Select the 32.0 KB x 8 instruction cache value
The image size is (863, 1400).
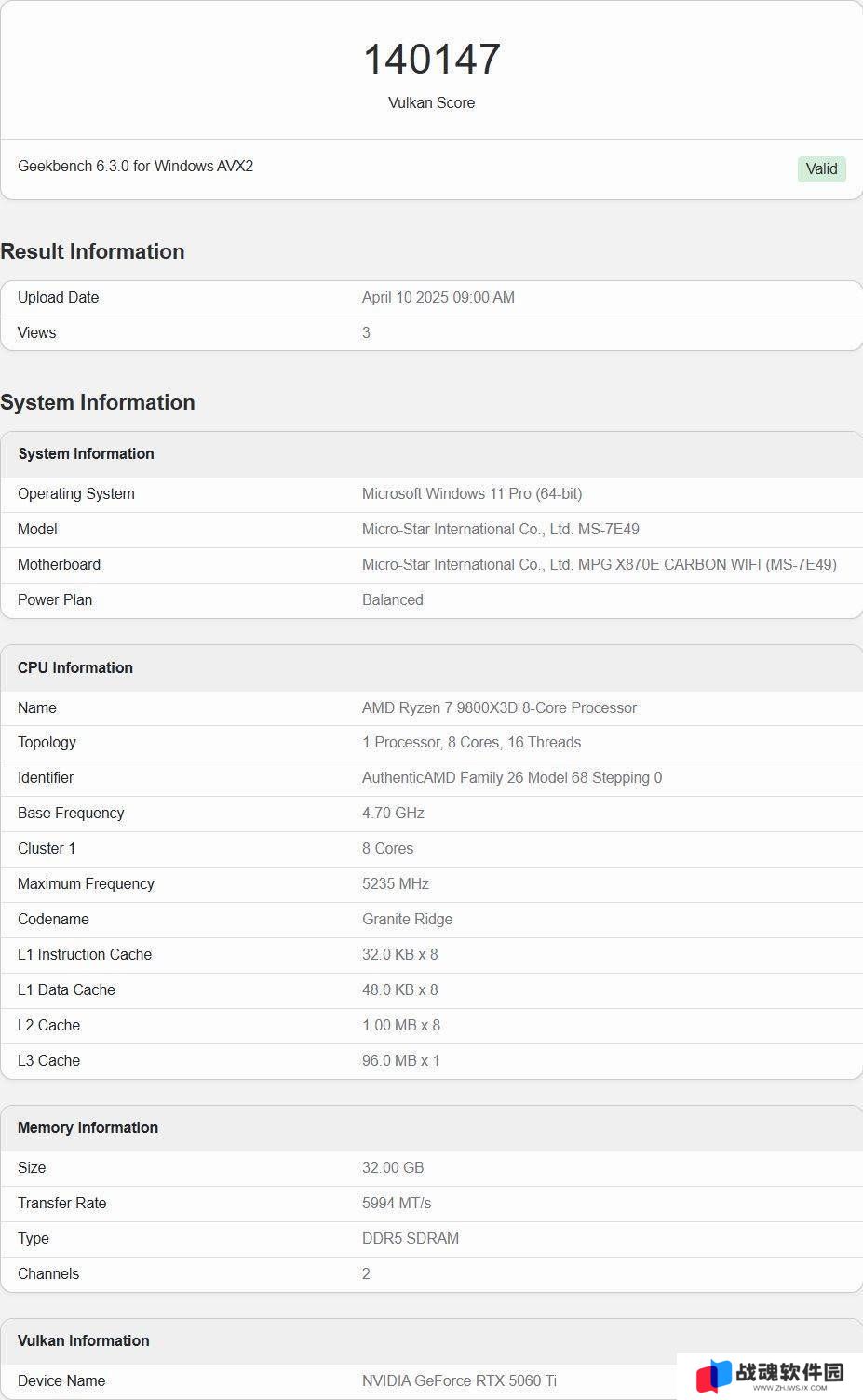click(400, 954)
